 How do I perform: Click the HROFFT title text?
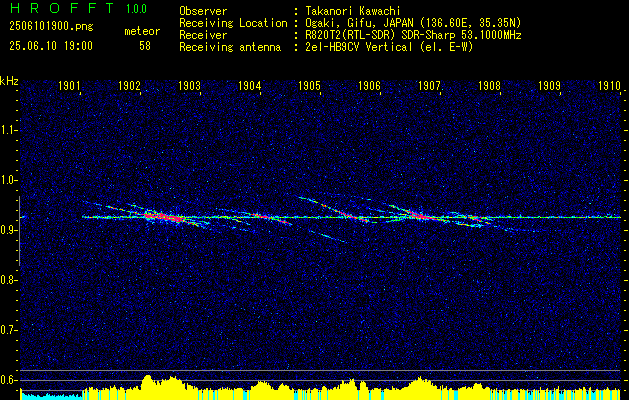click(x=63, y=8)
